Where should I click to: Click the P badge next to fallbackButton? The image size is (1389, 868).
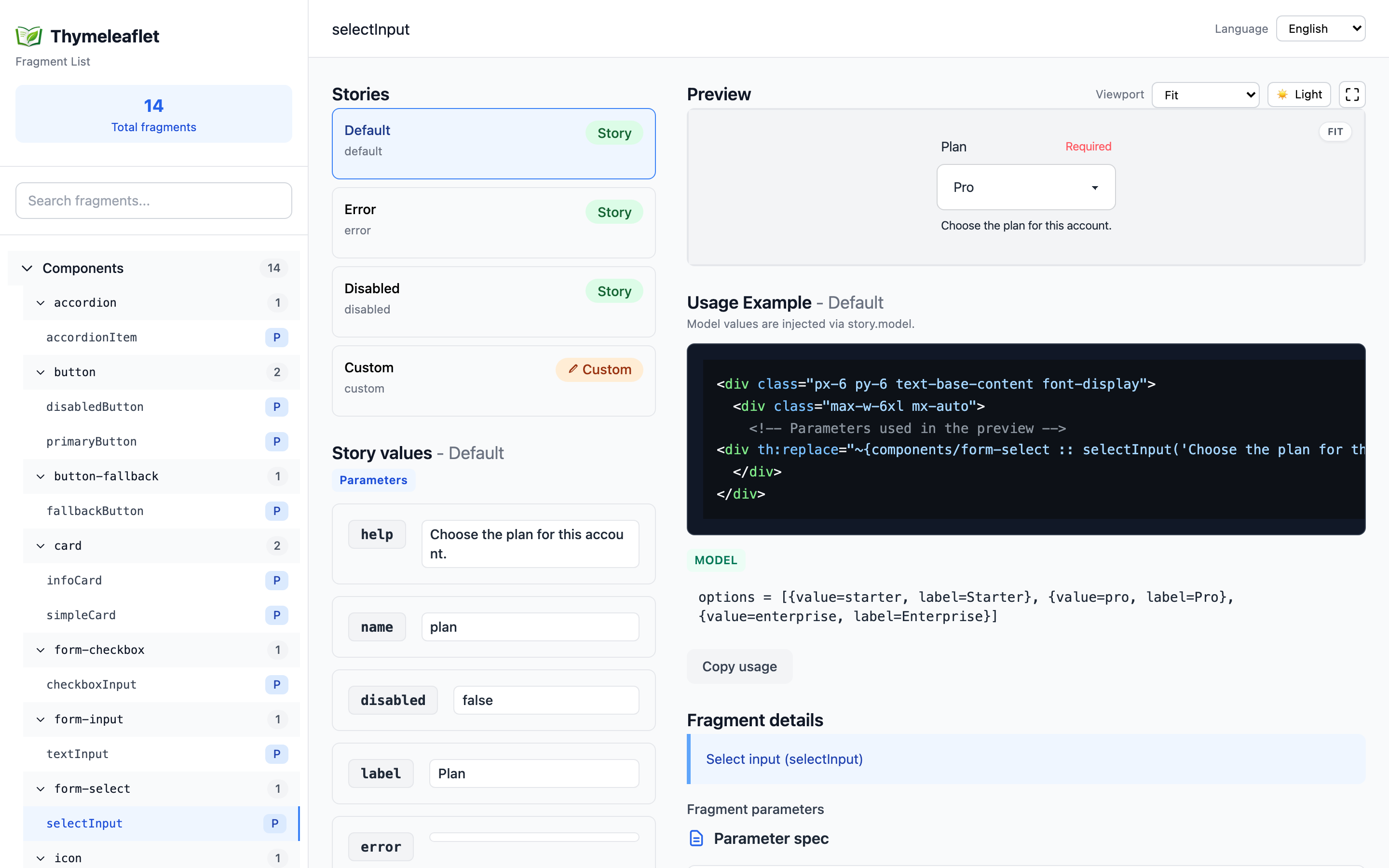[277, 510]
